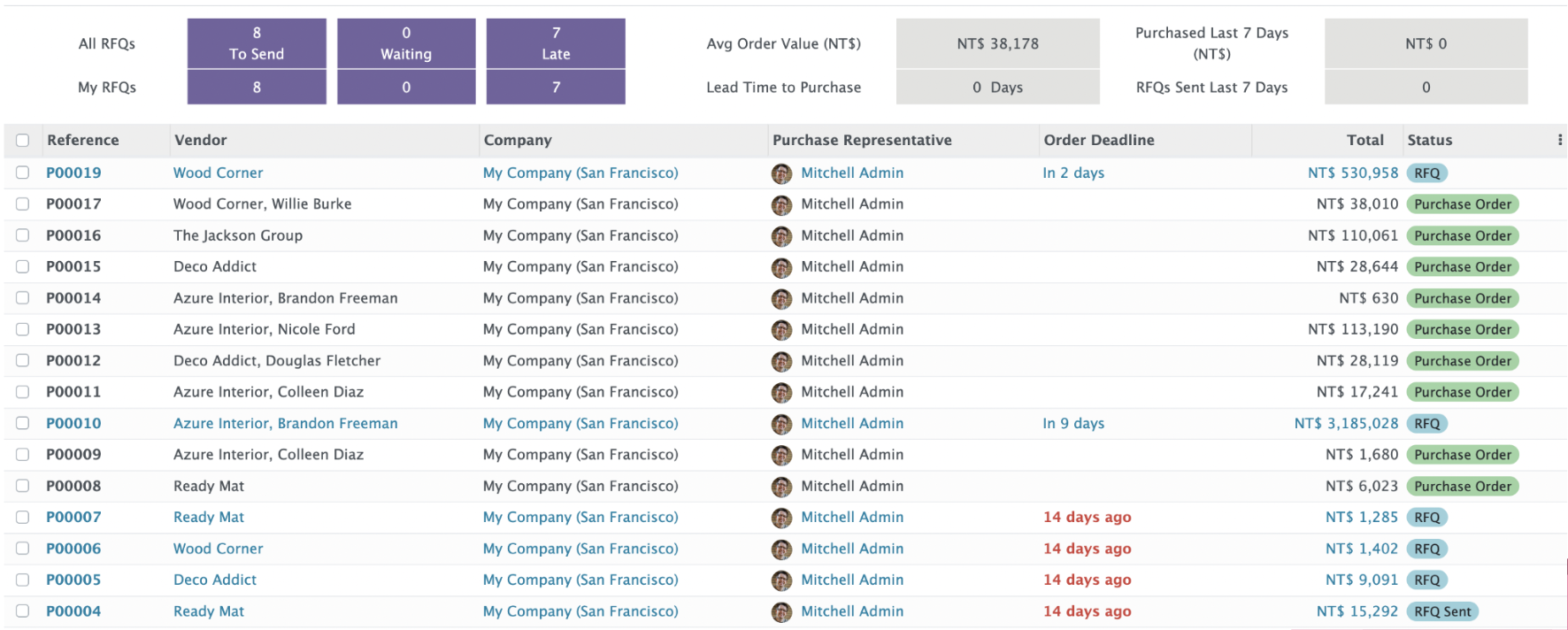Click Mitchell Admin avatar in P00019 row
Viewport: 1568px width, 630px height.
tap(781, 173)
